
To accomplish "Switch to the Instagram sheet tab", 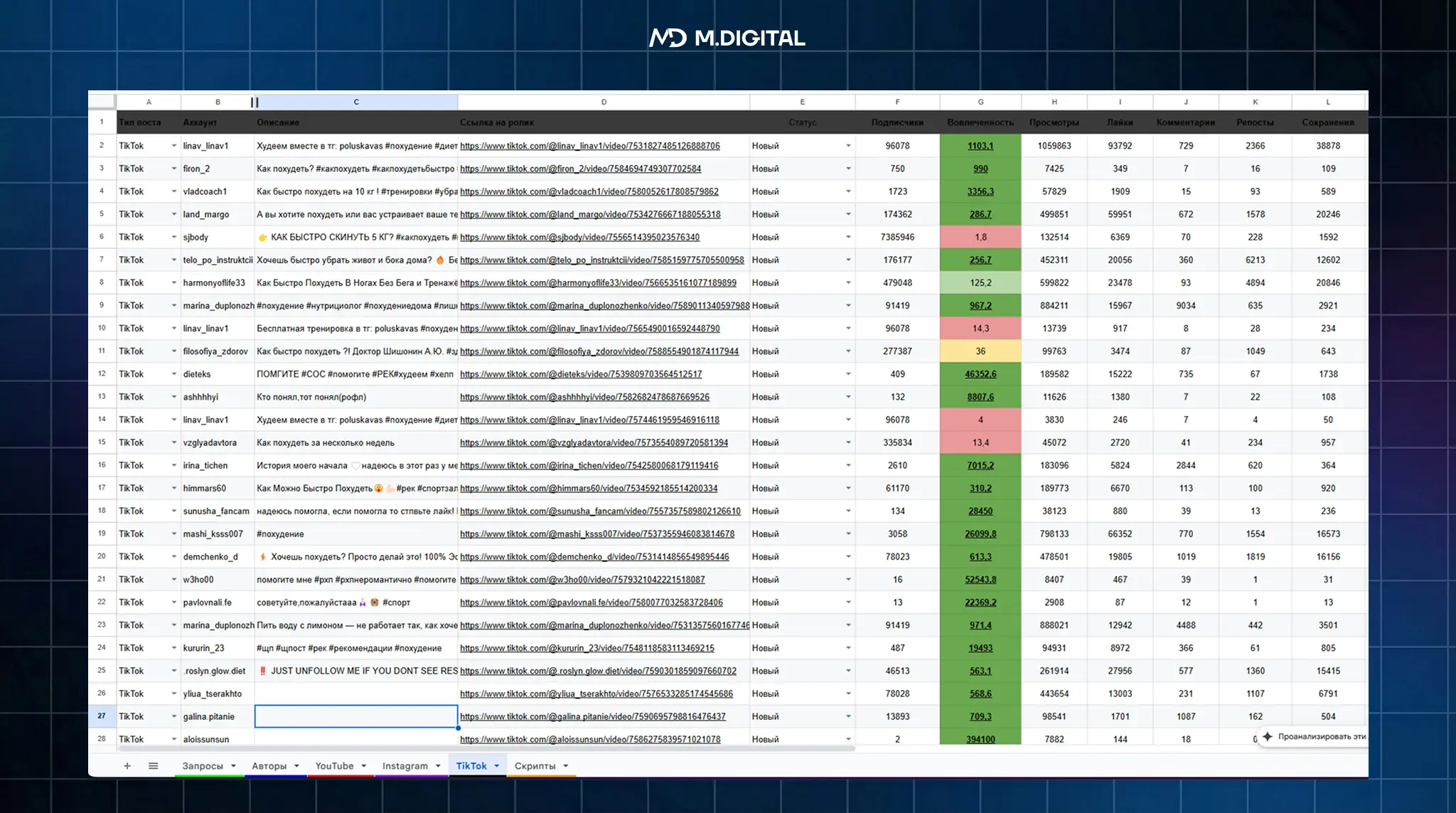I will click(405, 766).
